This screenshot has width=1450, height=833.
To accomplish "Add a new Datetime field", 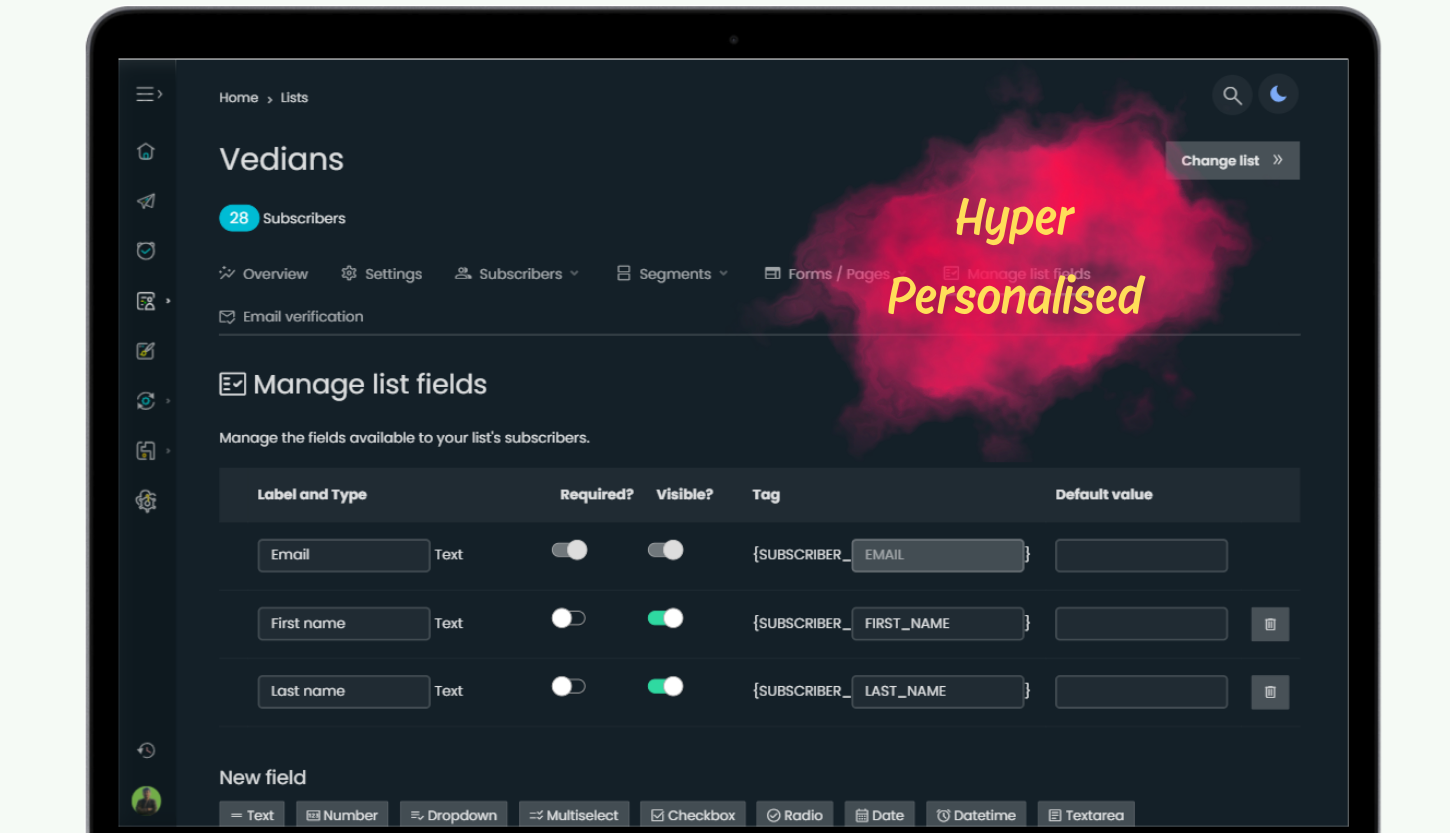I will (x=976, y=815).
